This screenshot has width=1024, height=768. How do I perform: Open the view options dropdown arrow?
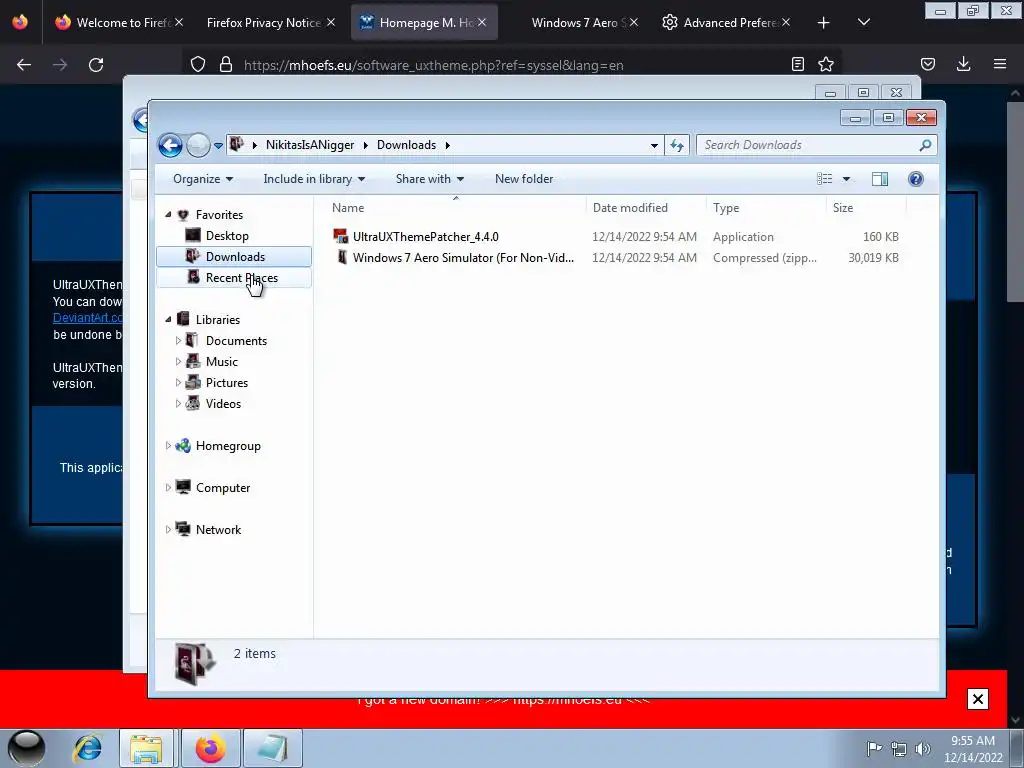pos(846,179)
